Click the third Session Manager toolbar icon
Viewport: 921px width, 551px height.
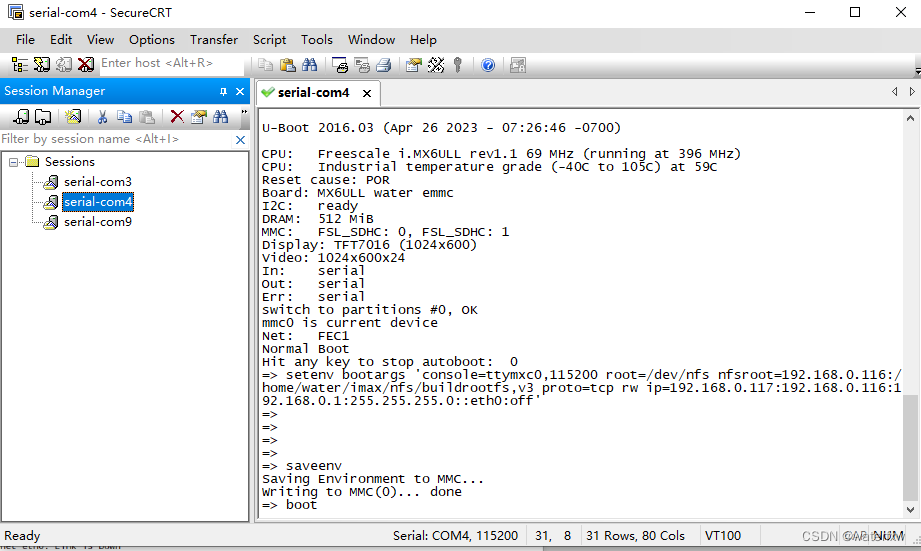(x=73, y=117)
